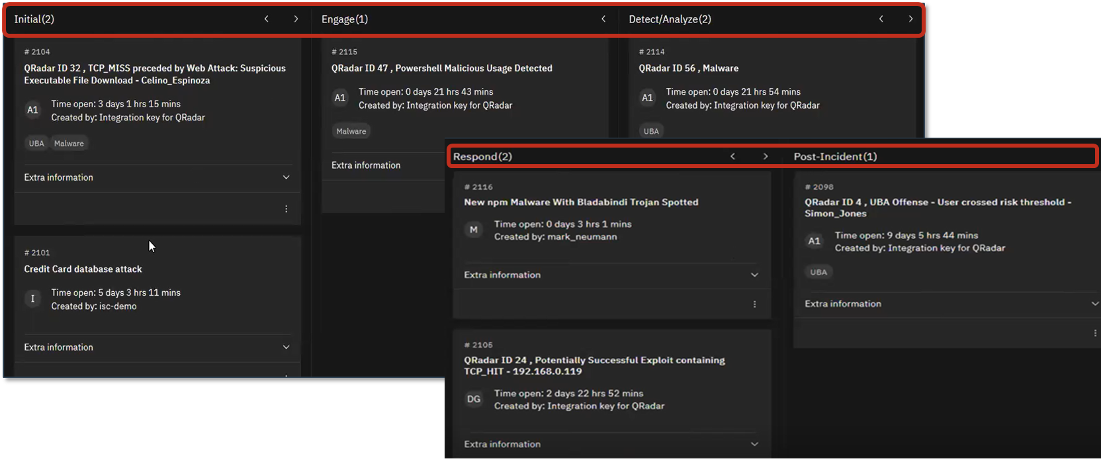
Task: Click left arrow in Respond column header
Action: click(732, 157)
